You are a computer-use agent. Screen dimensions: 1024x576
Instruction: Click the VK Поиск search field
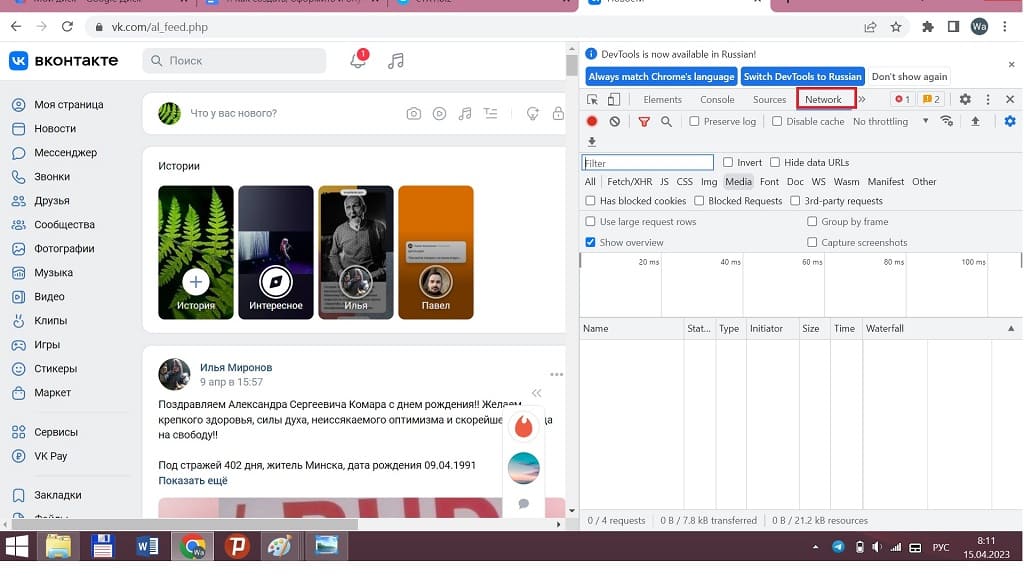coord(234,61)
